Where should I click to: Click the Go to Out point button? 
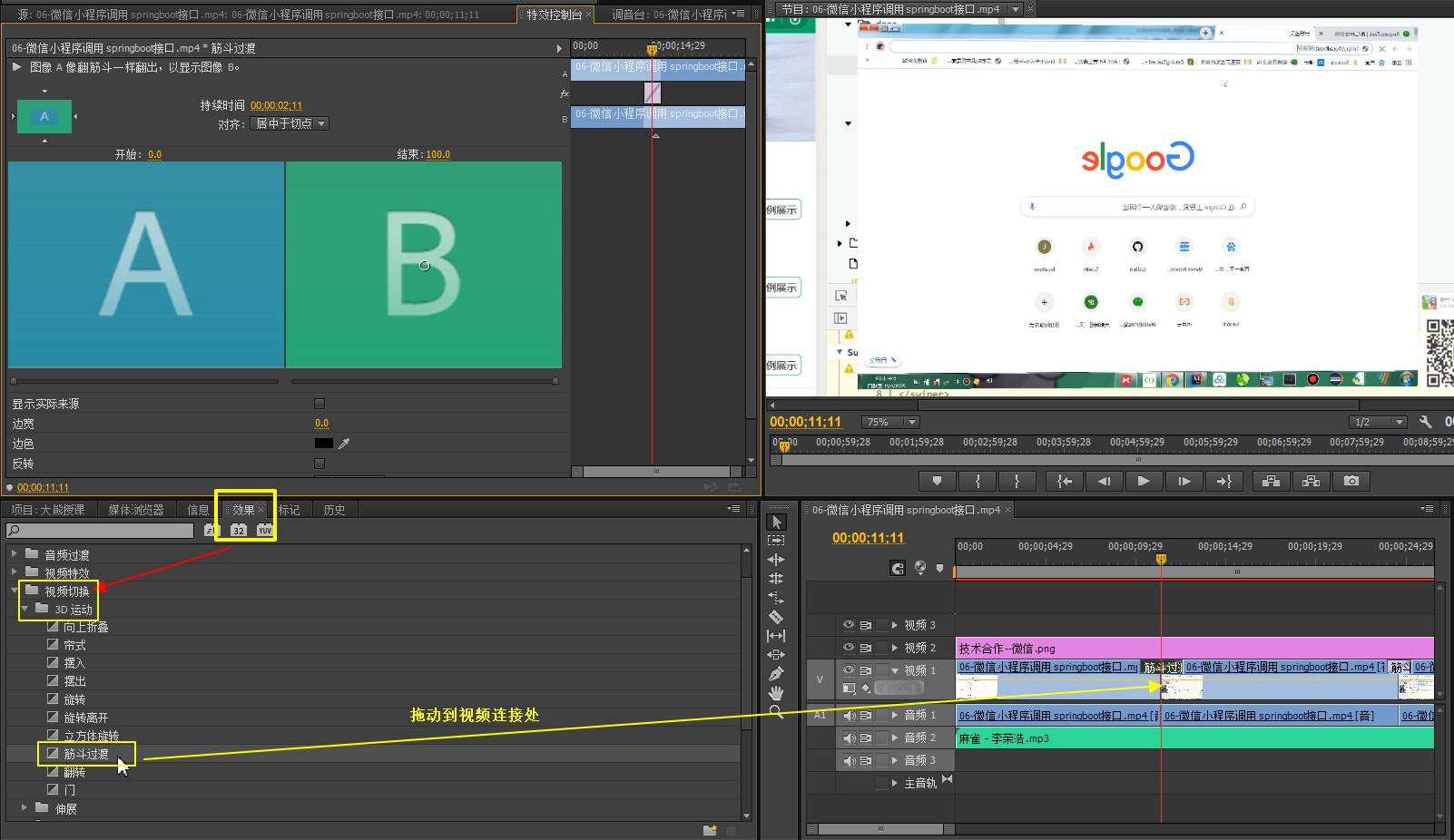1223,481
